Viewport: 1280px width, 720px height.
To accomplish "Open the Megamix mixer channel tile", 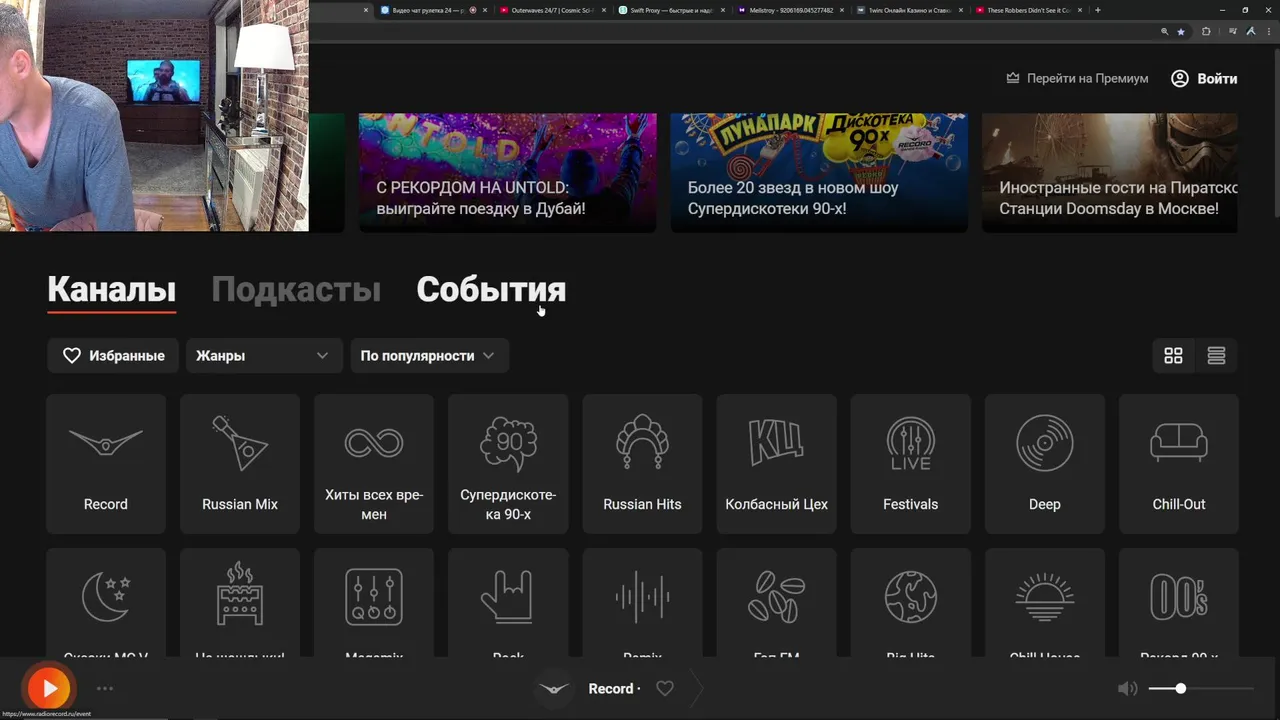I will point(374,602).
